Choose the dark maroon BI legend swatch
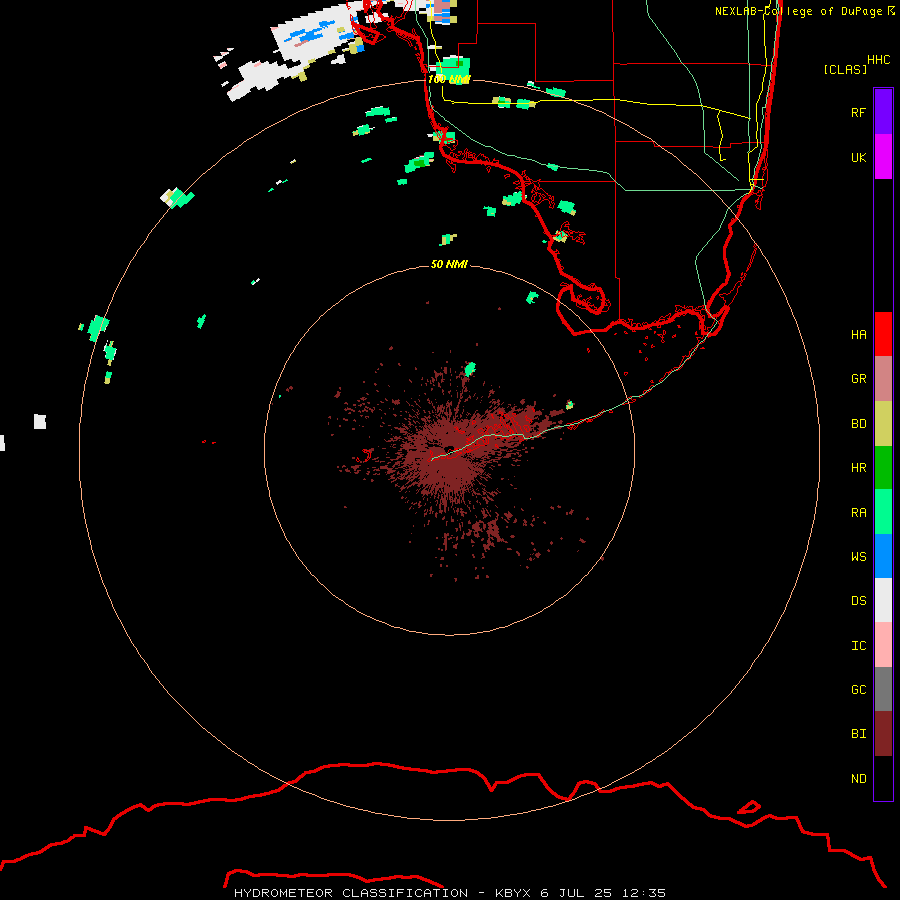This screenshot has height=900, width=900. (x=883, y=734)
